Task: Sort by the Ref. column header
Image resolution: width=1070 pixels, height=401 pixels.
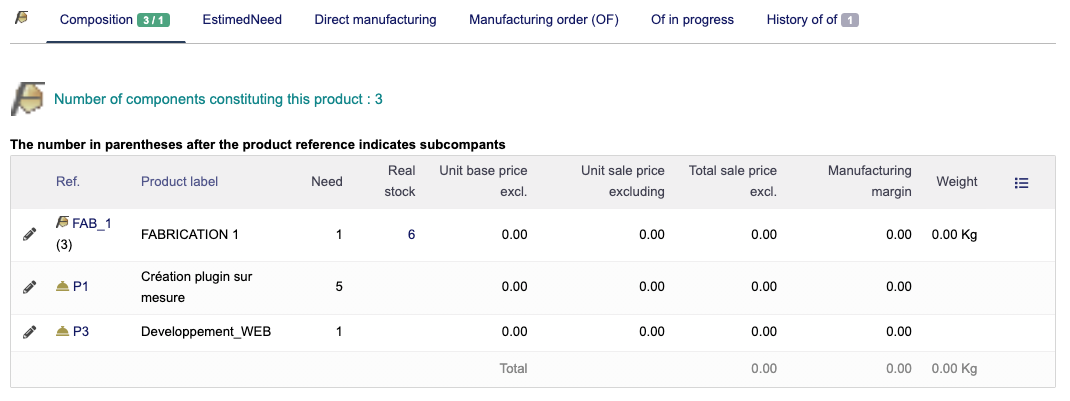Action: coord(68,182)
